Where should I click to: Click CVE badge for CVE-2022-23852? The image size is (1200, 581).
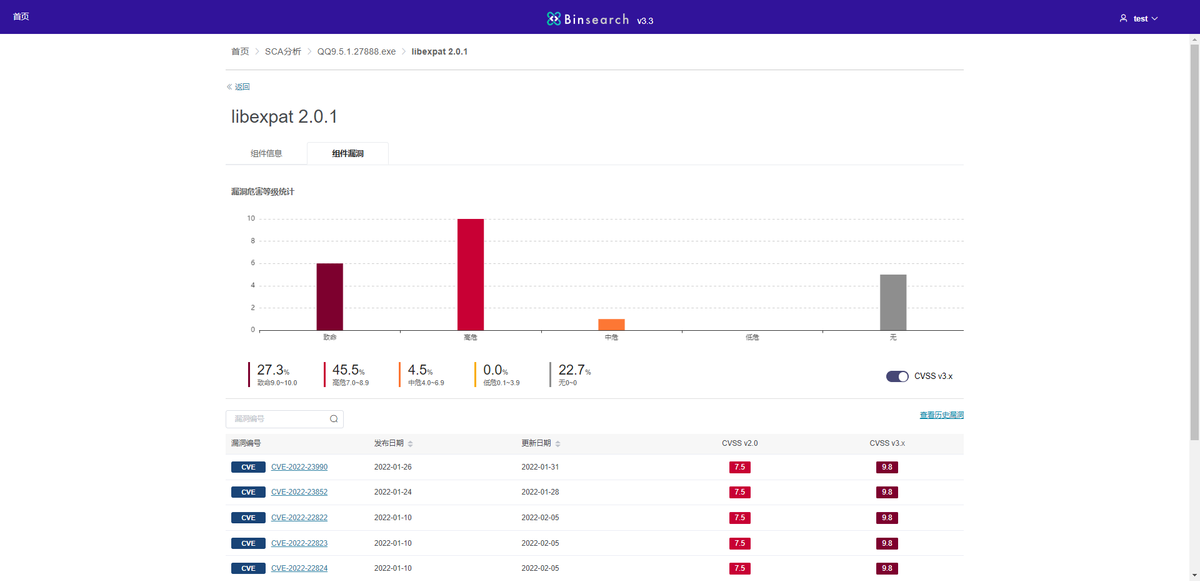[x=248, y=492]
